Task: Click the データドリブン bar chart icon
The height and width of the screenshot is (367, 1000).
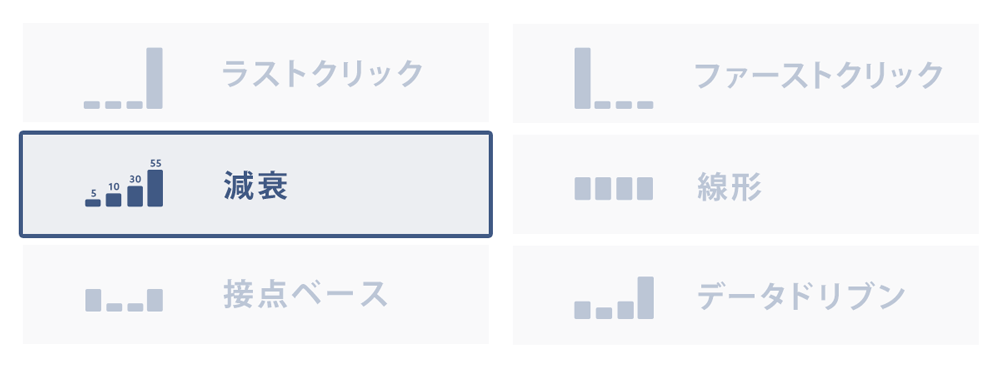Action: pyautogui.click(x=614, y=297)
